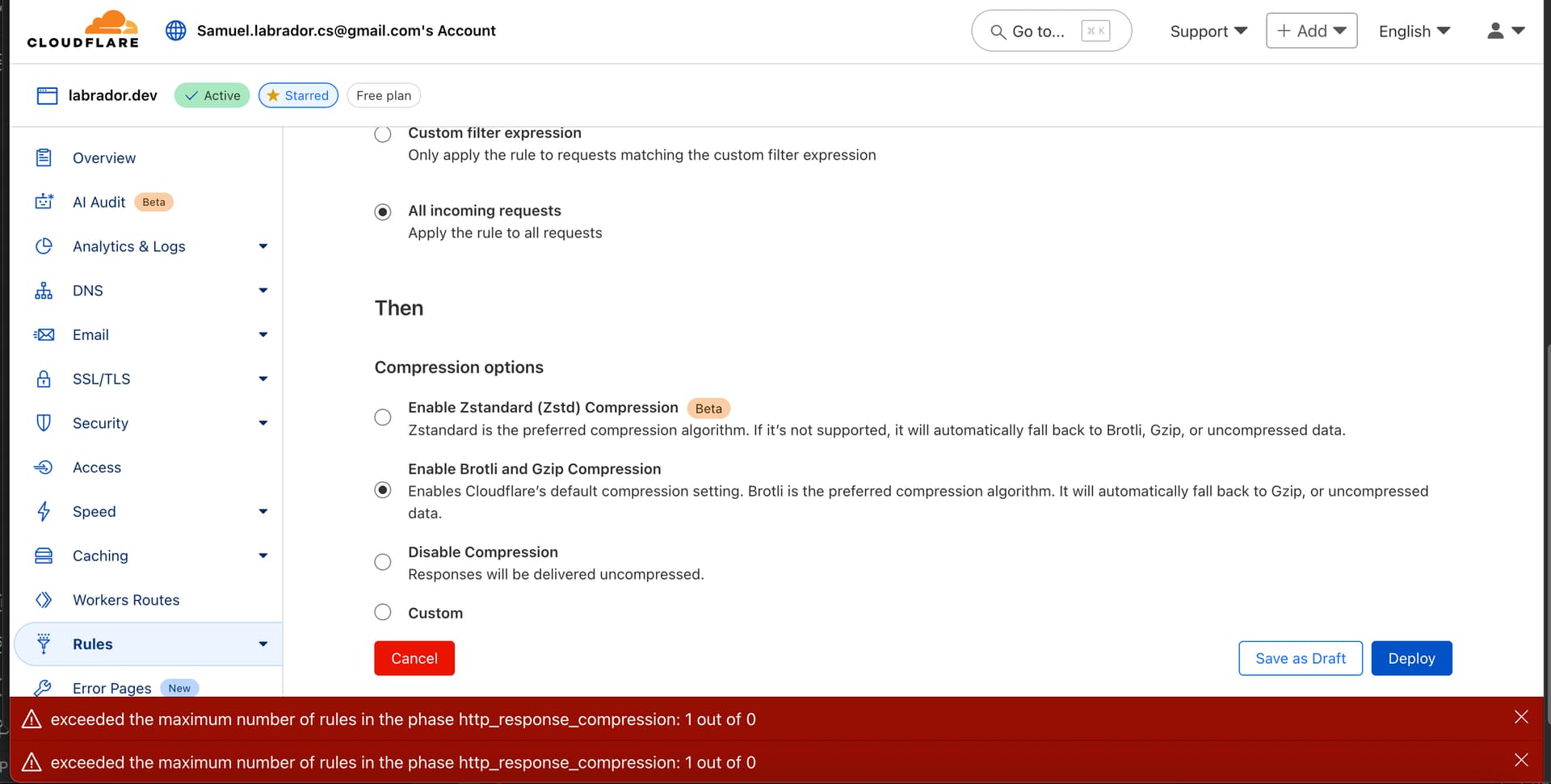
Task: Click the SSL/TLS padlock icon
Action: [x=44, y=379]
